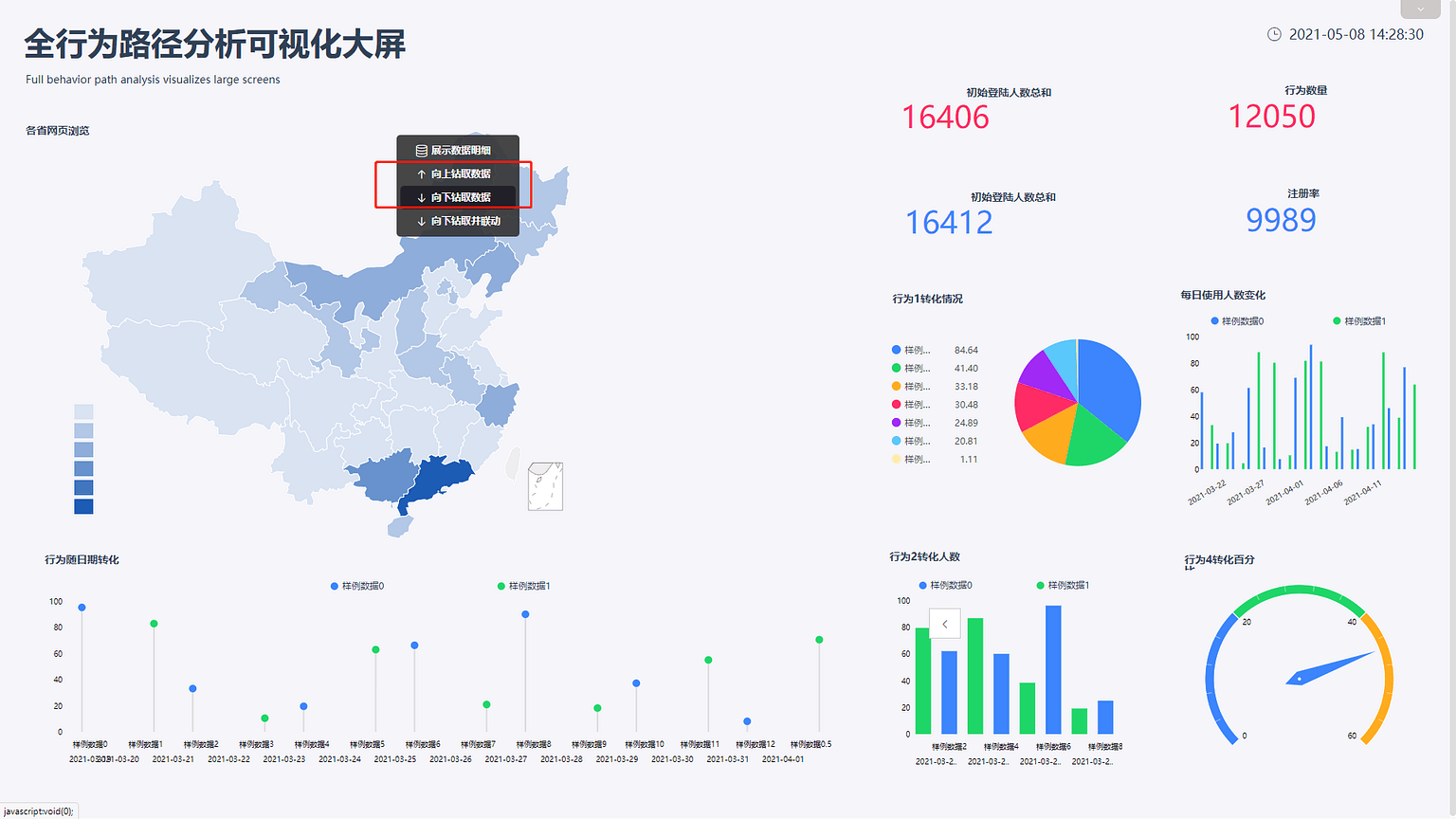Click the green point above 样例数据0.5
Image resolution: width=1456 pixels, height=819 pixels.
coord(819,640)
